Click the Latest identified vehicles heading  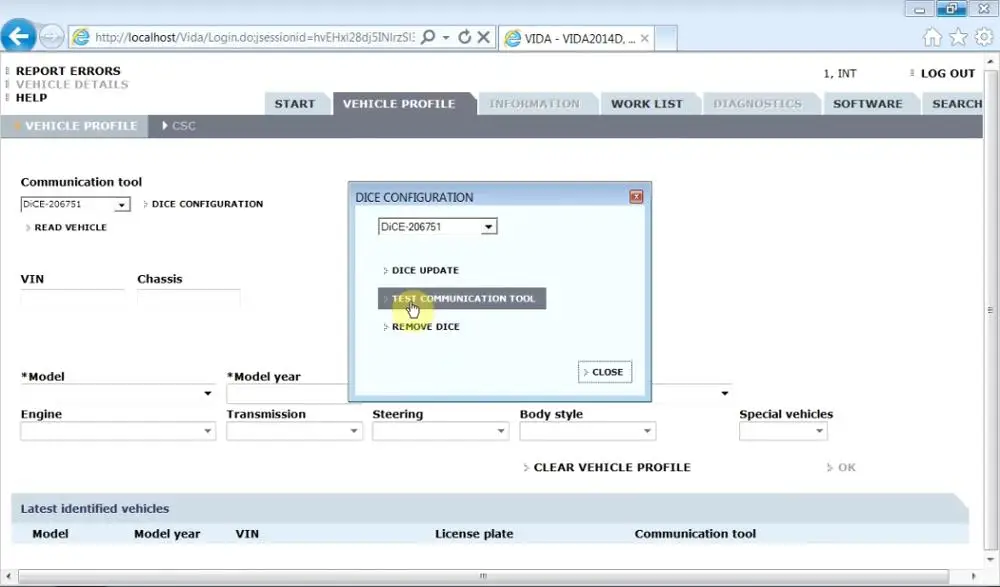(94, 509)
